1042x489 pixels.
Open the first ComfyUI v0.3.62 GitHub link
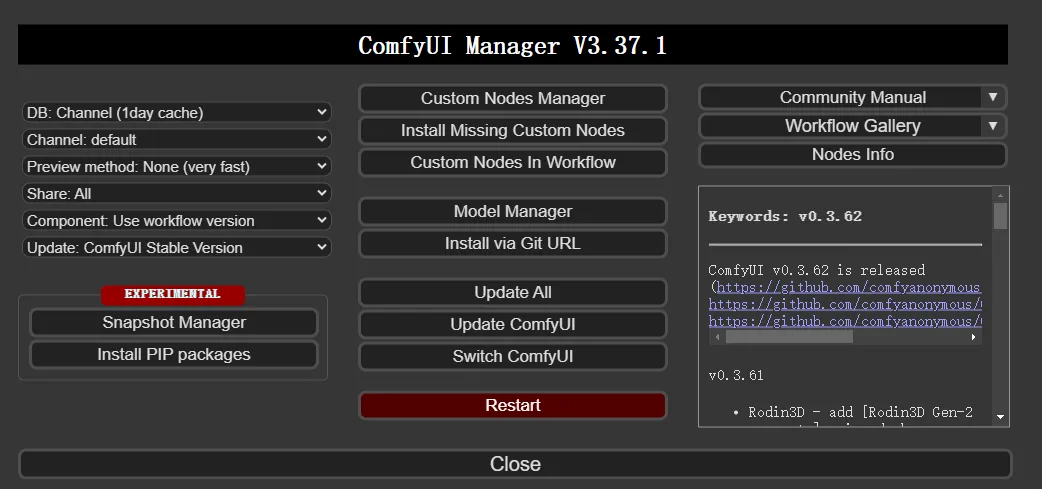click(850, 287)
